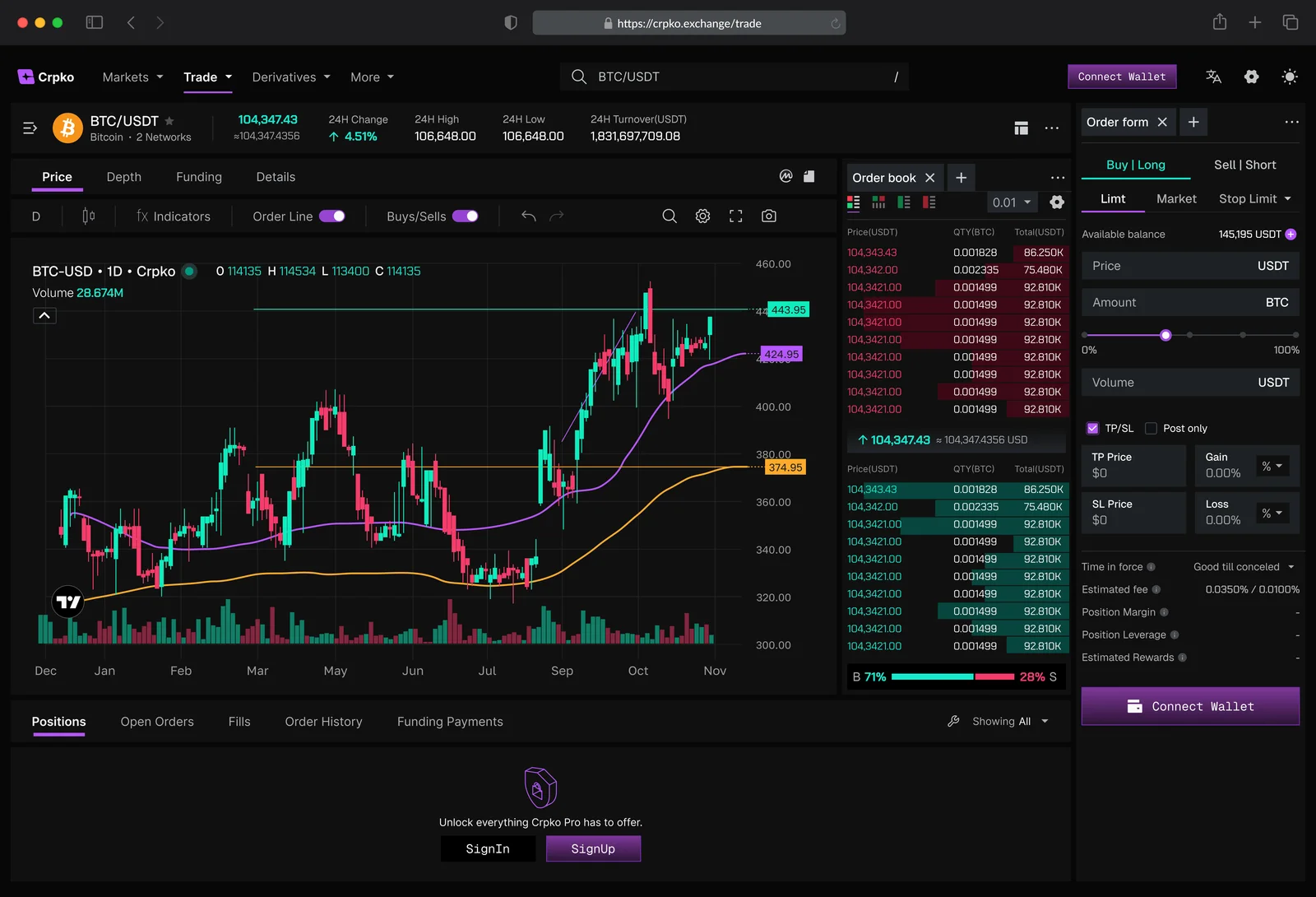The image size is (1316, 897).
Task: Open the Gain percent unit dropdown
Action: click(x=1272, y=466)
